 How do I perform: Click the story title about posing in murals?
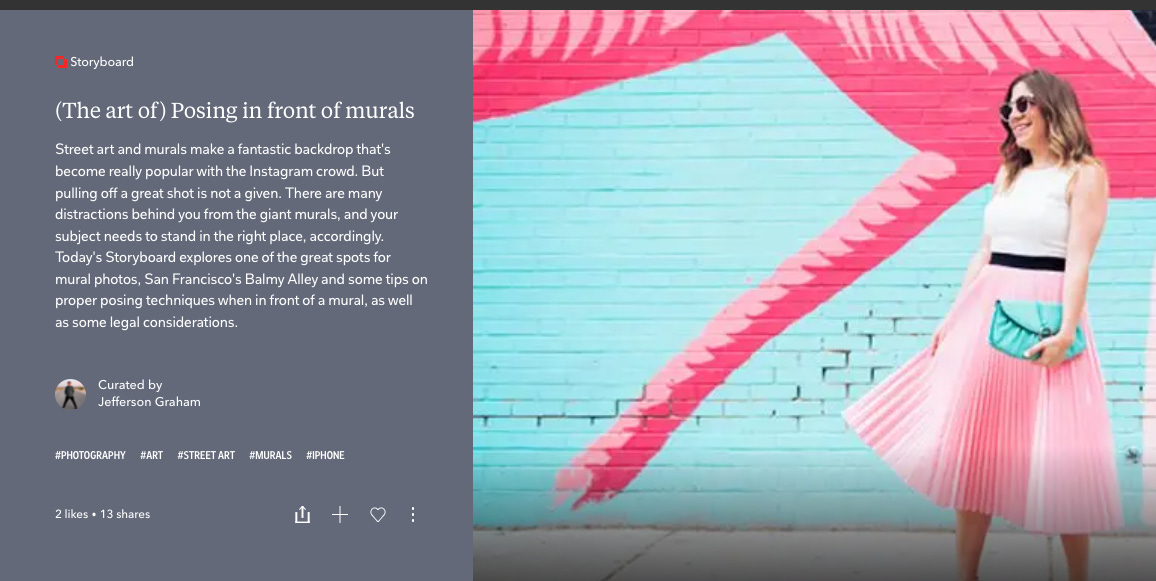tap(234, 111)
